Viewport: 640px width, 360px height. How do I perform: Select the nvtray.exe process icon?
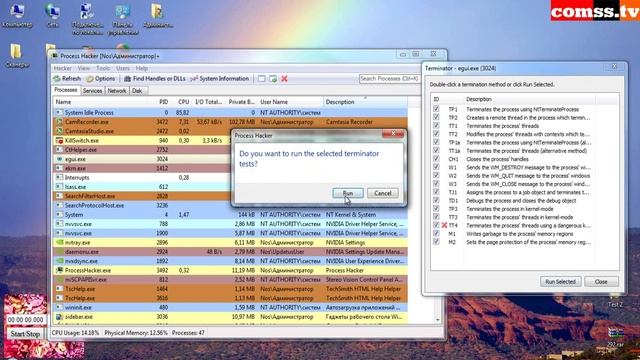click(59, 242)
